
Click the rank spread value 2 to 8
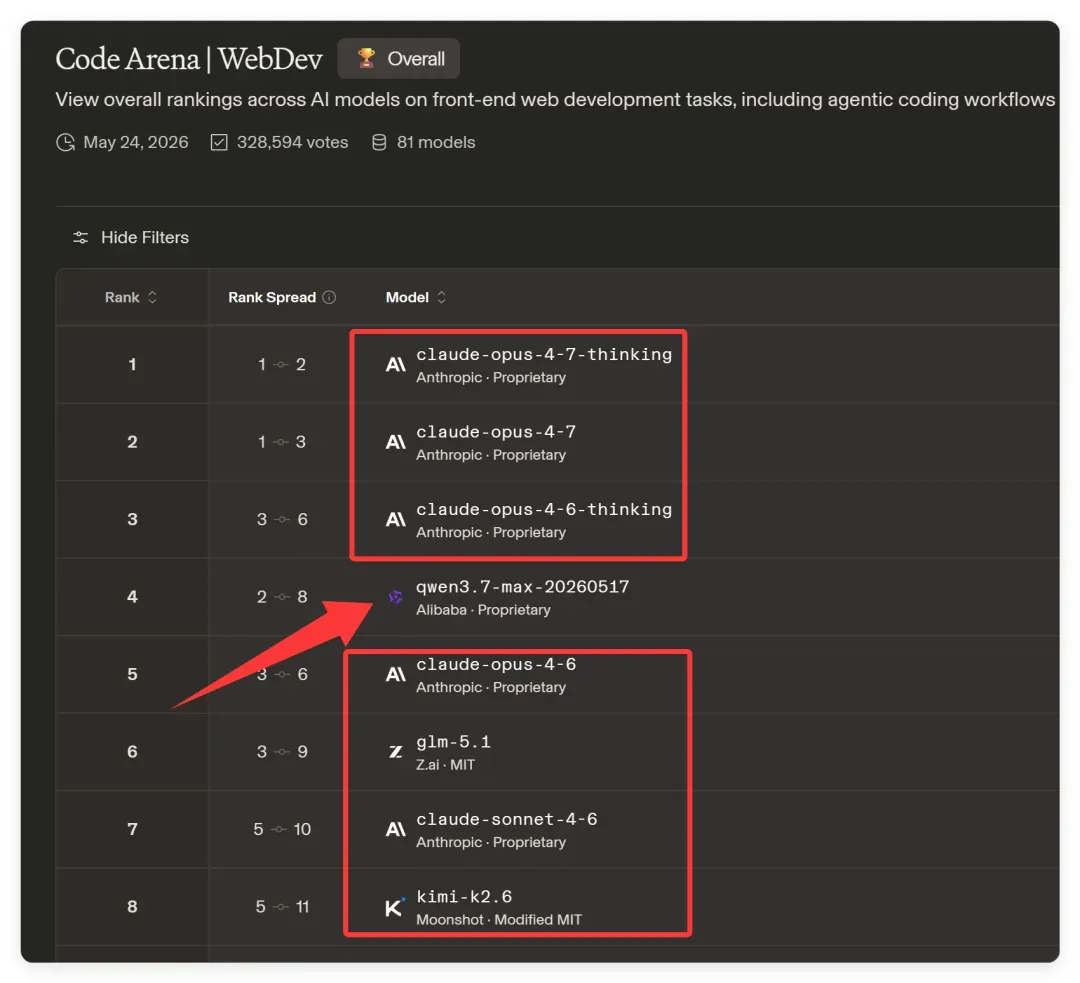282,597
